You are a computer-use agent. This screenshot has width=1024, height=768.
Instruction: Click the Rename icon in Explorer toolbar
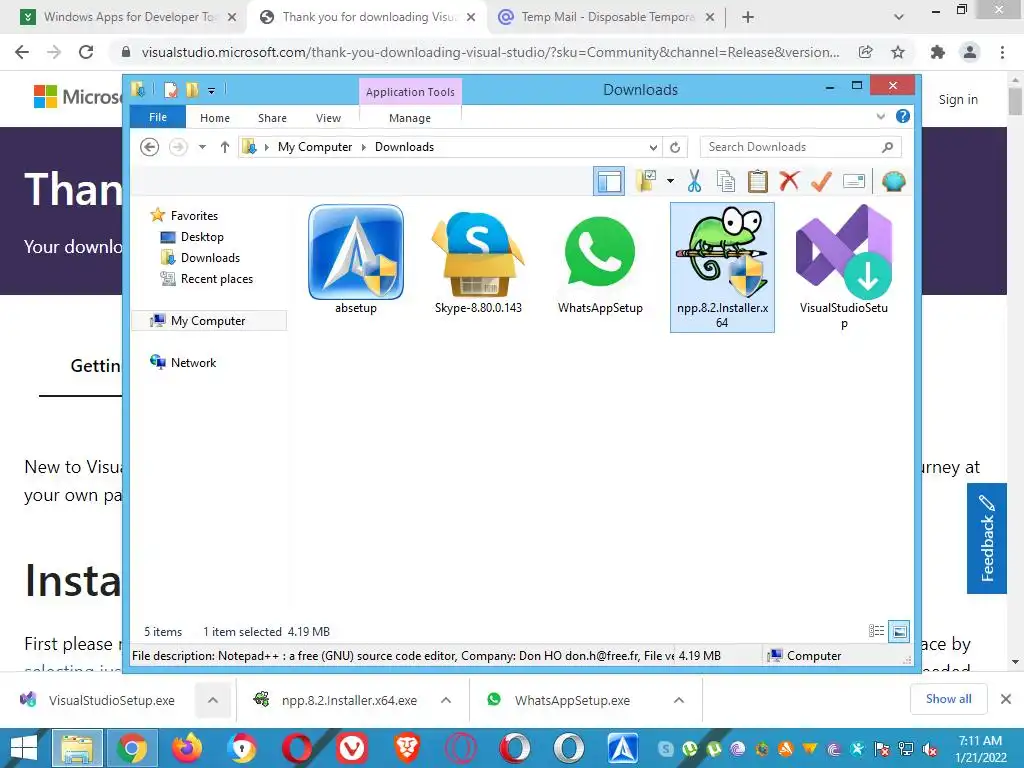(x=854, y=181)
